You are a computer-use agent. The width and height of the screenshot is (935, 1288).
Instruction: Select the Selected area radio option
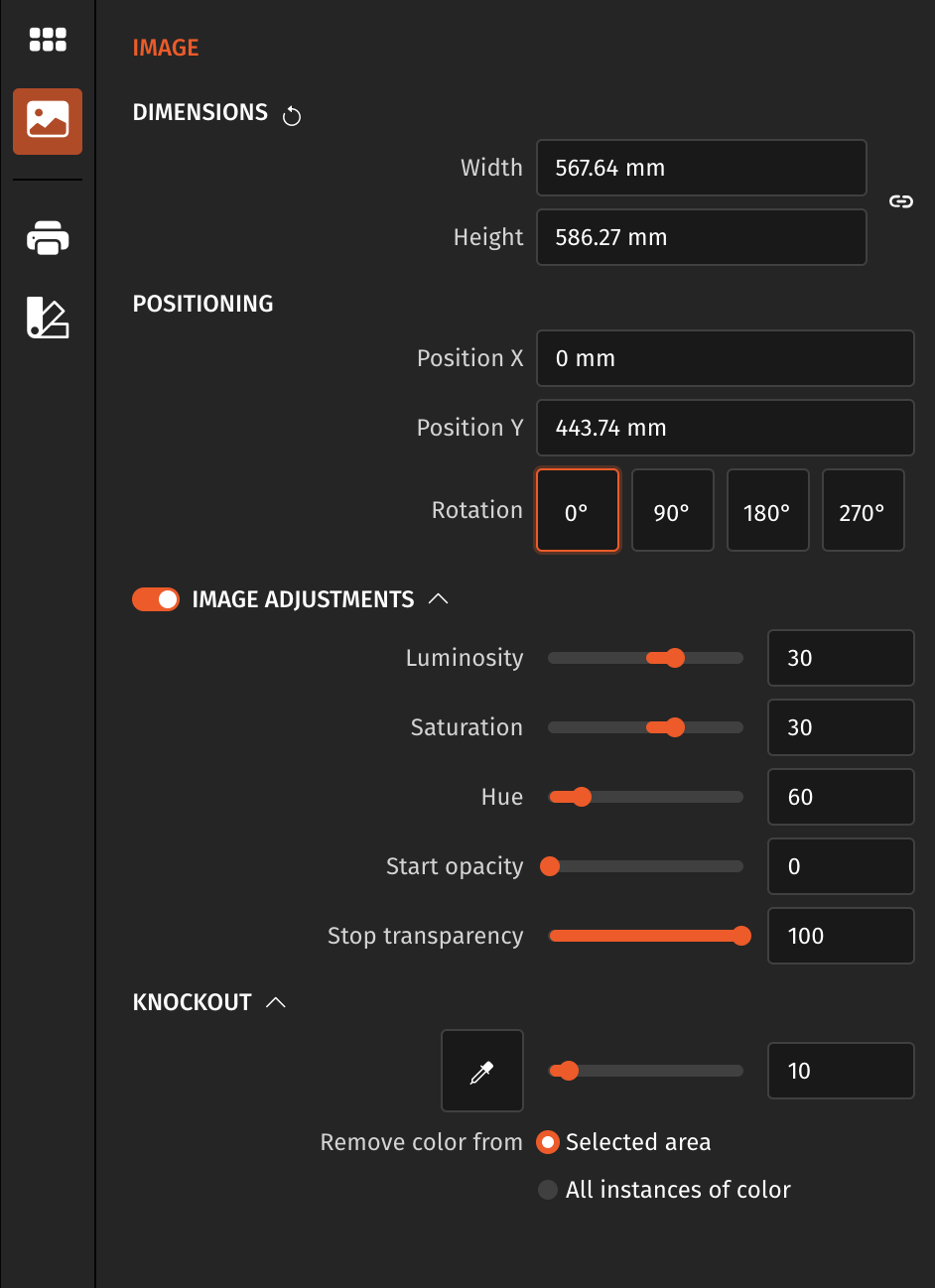[x=548, y=1142]
